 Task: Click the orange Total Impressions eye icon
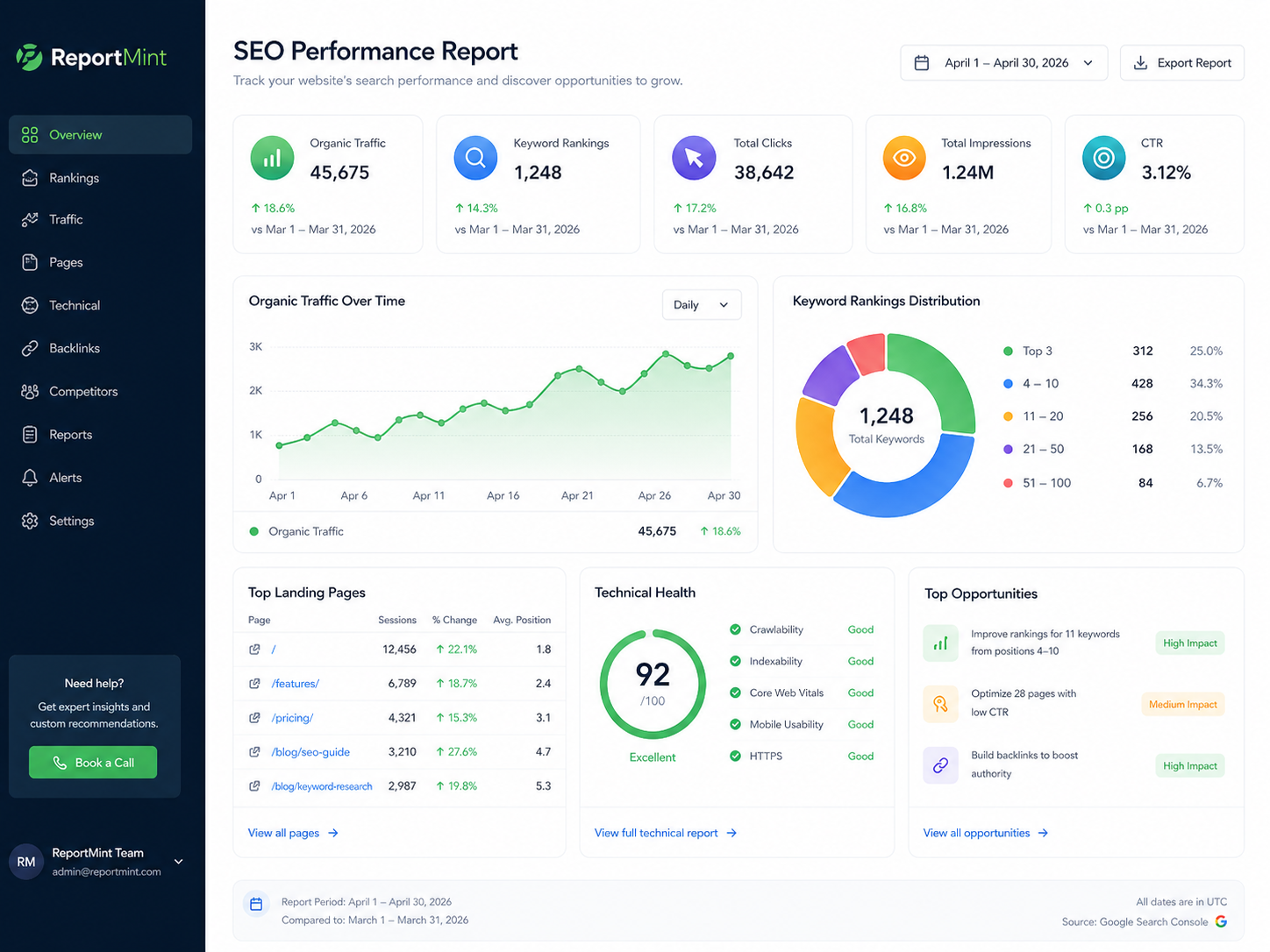[x=904, y=158]
